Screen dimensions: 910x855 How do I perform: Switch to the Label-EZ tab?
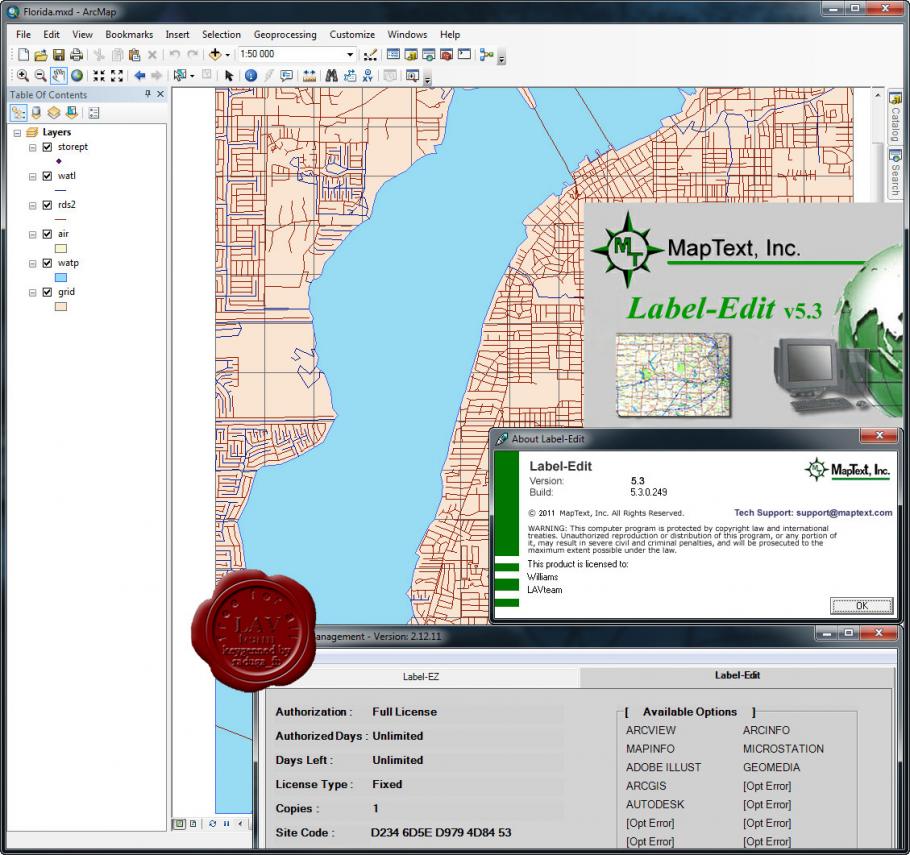coord(420,676)
